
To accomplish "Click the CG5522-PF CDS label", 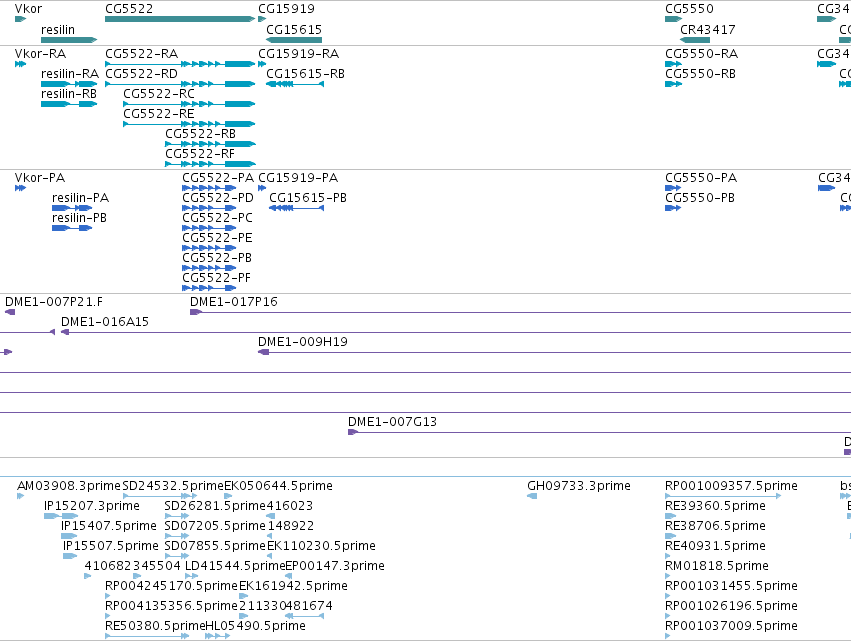I will coord(217,278).
